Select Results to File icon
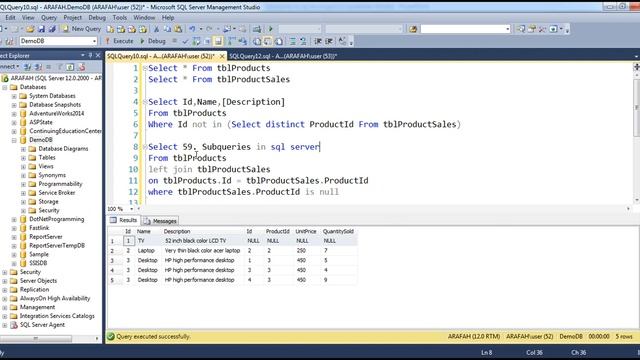640x360 pixels. tap(279, 41)
